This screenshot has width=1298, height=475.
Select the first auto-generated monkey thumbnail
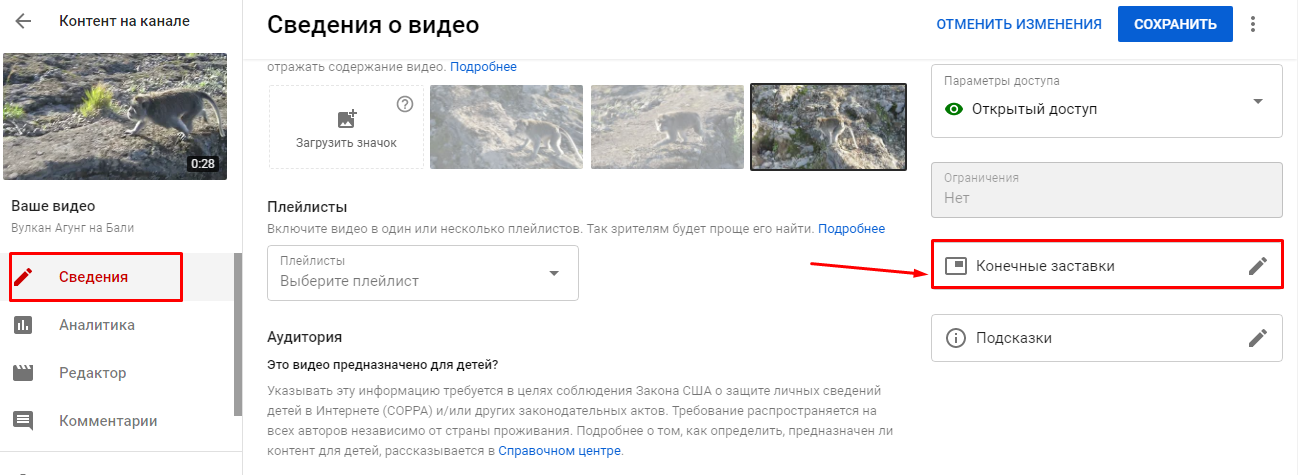507,127
